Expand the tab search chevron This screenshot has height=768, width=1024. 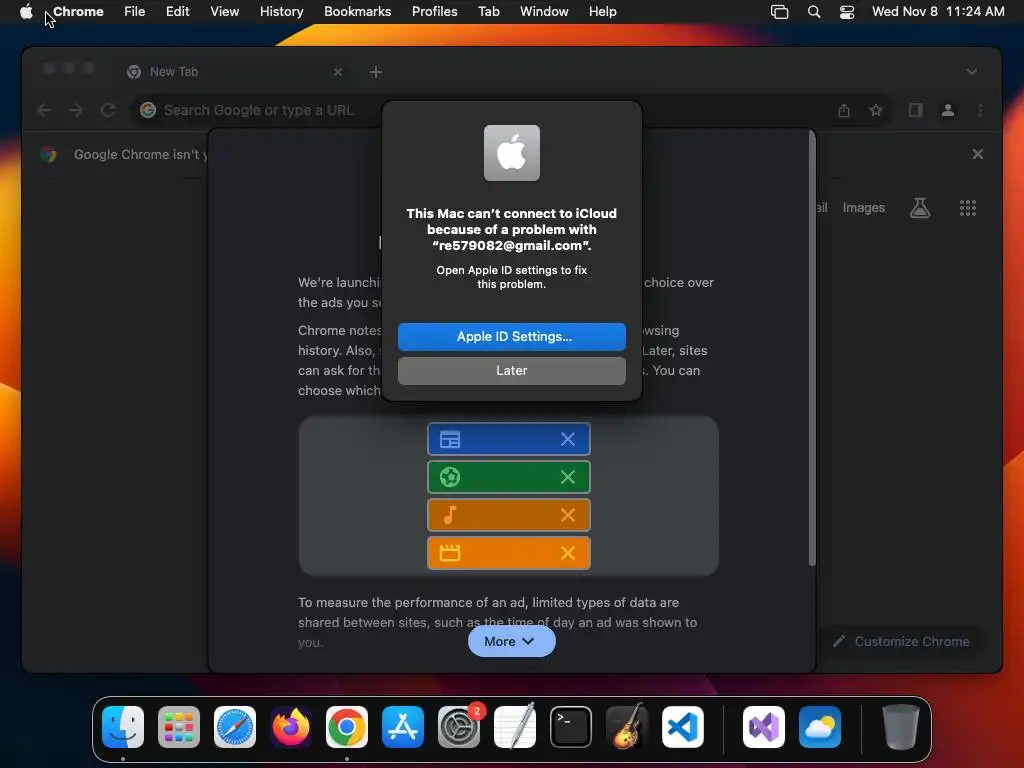coord(972,72)
